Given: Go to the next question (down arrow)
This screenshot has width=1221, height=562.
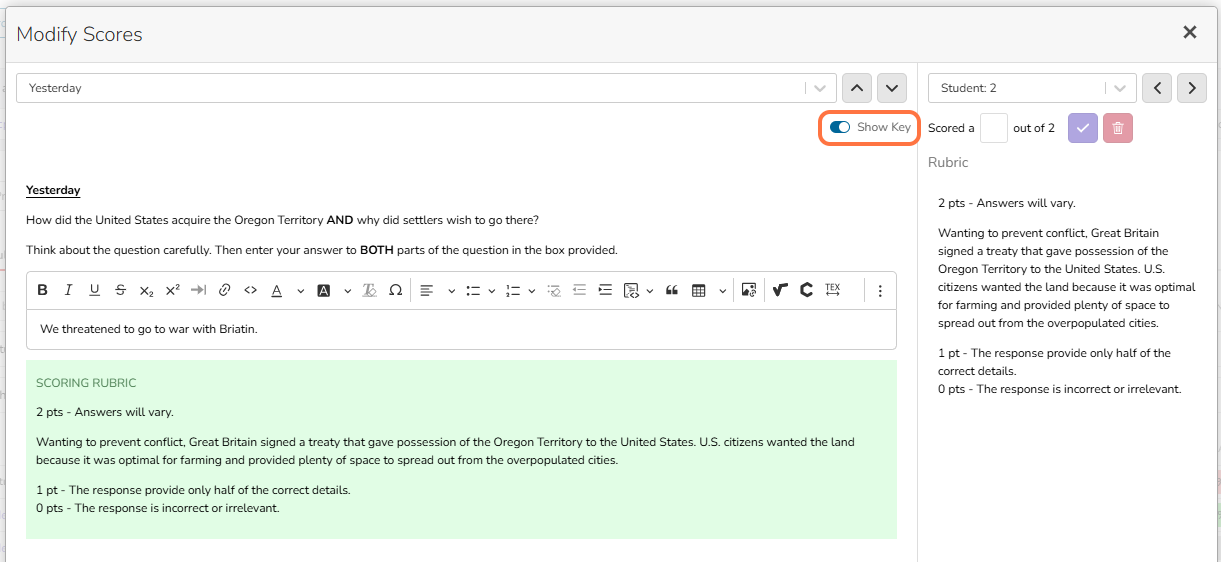Looking at the screenshot, I should click(892, 88).
